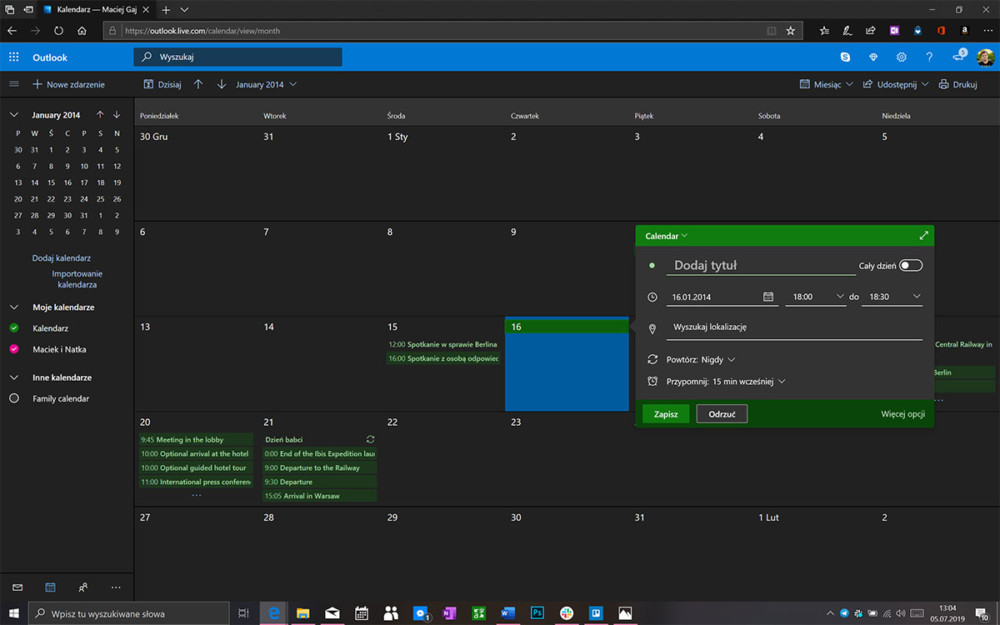The height and width of the screenshot is (625, 1000).
Task: Jump to today with Dzisiaj
Action: [x=163, y=84]
